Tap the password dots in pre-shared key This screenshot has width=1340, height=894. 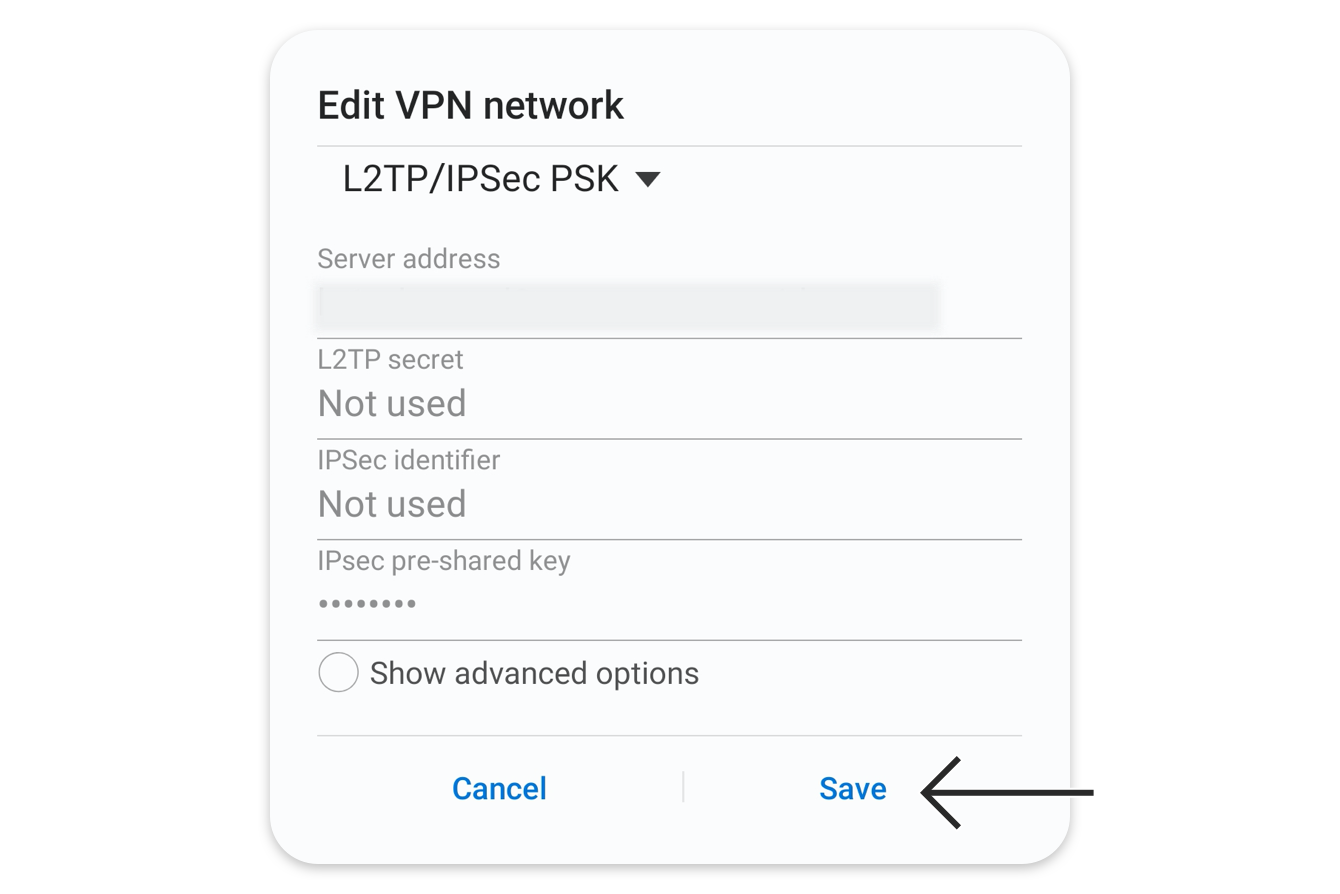[x=367, y=604]
